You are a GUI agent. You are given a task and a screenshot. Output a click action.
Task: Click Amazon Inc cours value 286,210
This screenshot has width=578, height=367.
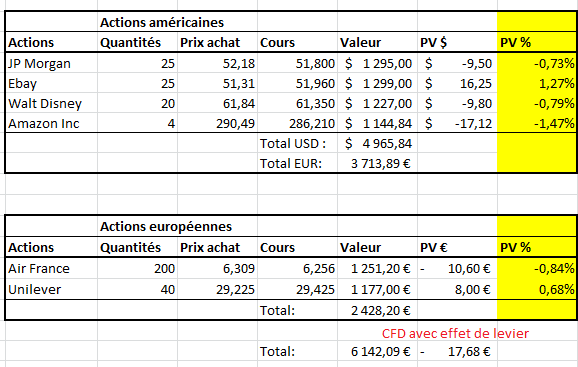297,123
